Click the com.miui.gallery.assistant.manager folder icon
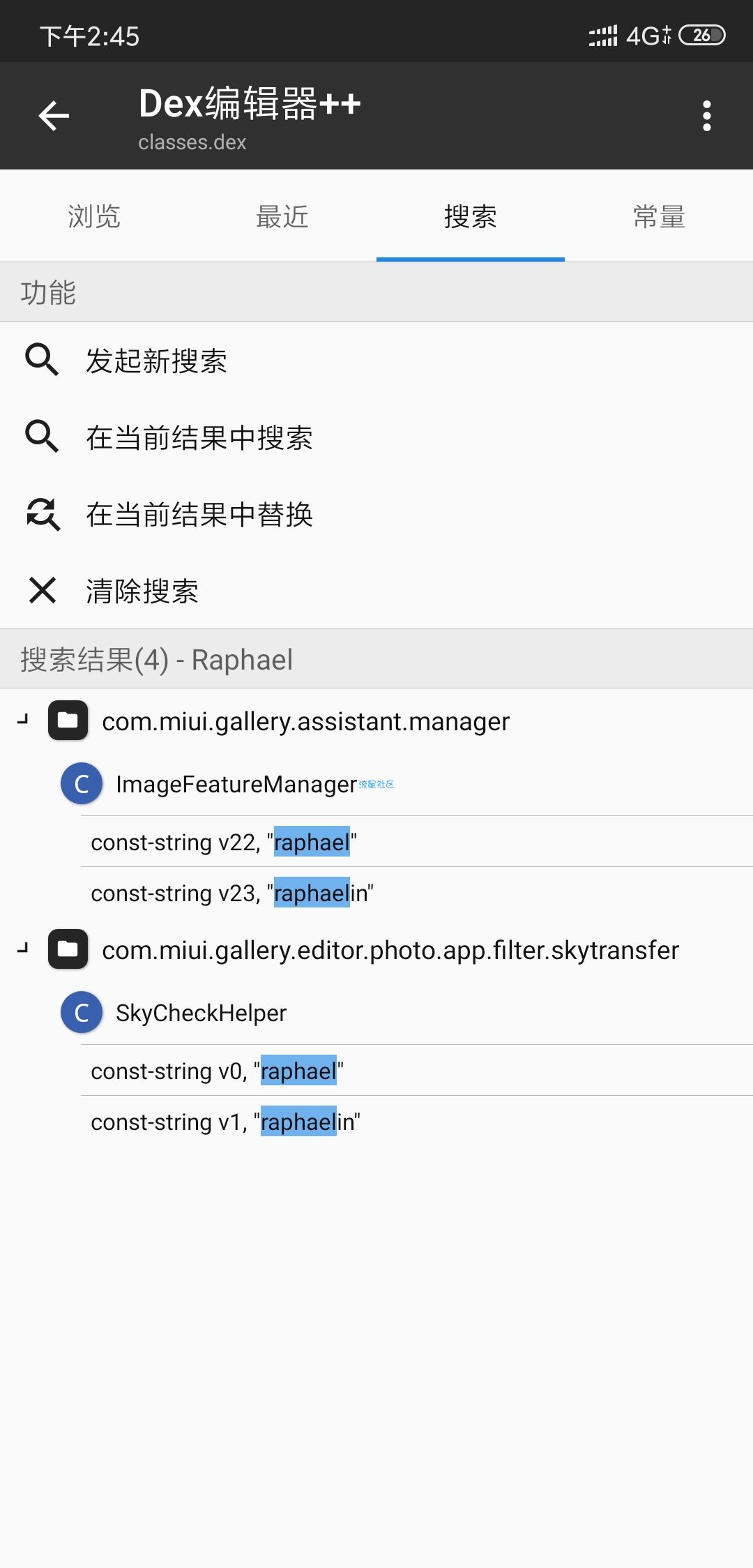The width and height of the screenshot is (753, 1568). [x=68, y=721]
